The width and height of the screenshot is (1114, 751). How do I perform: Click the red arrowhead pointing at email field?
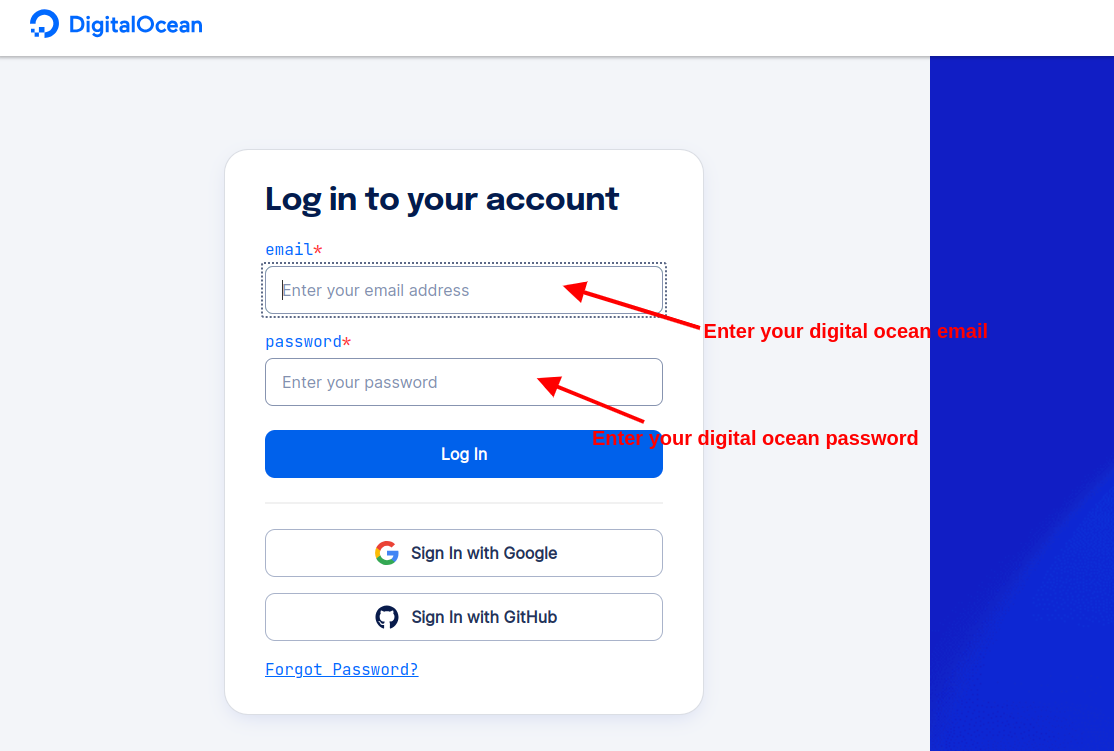tap(574, 290)
